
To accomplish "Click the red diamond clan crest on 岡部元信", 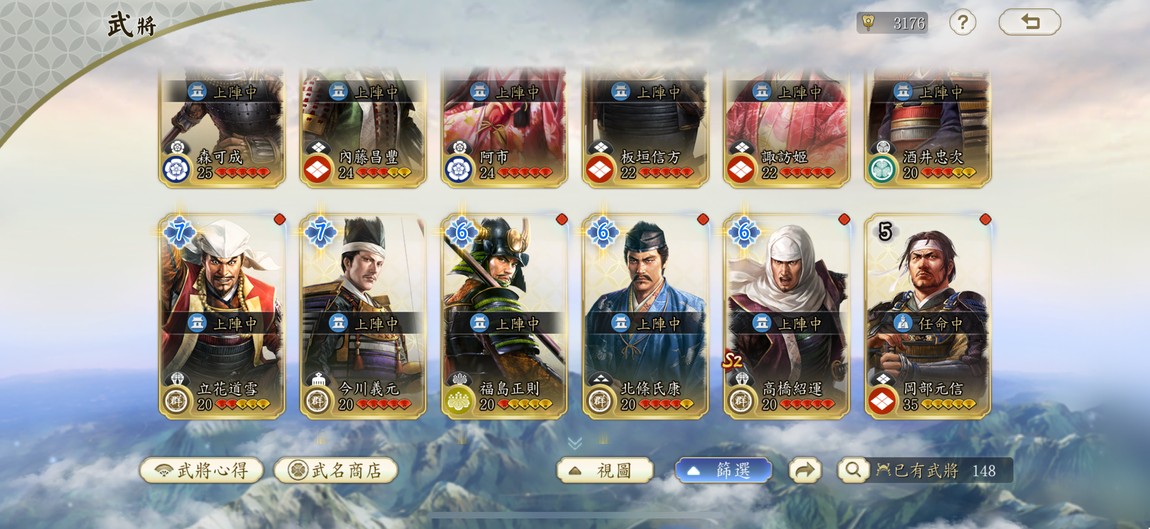I will [882, 400].
